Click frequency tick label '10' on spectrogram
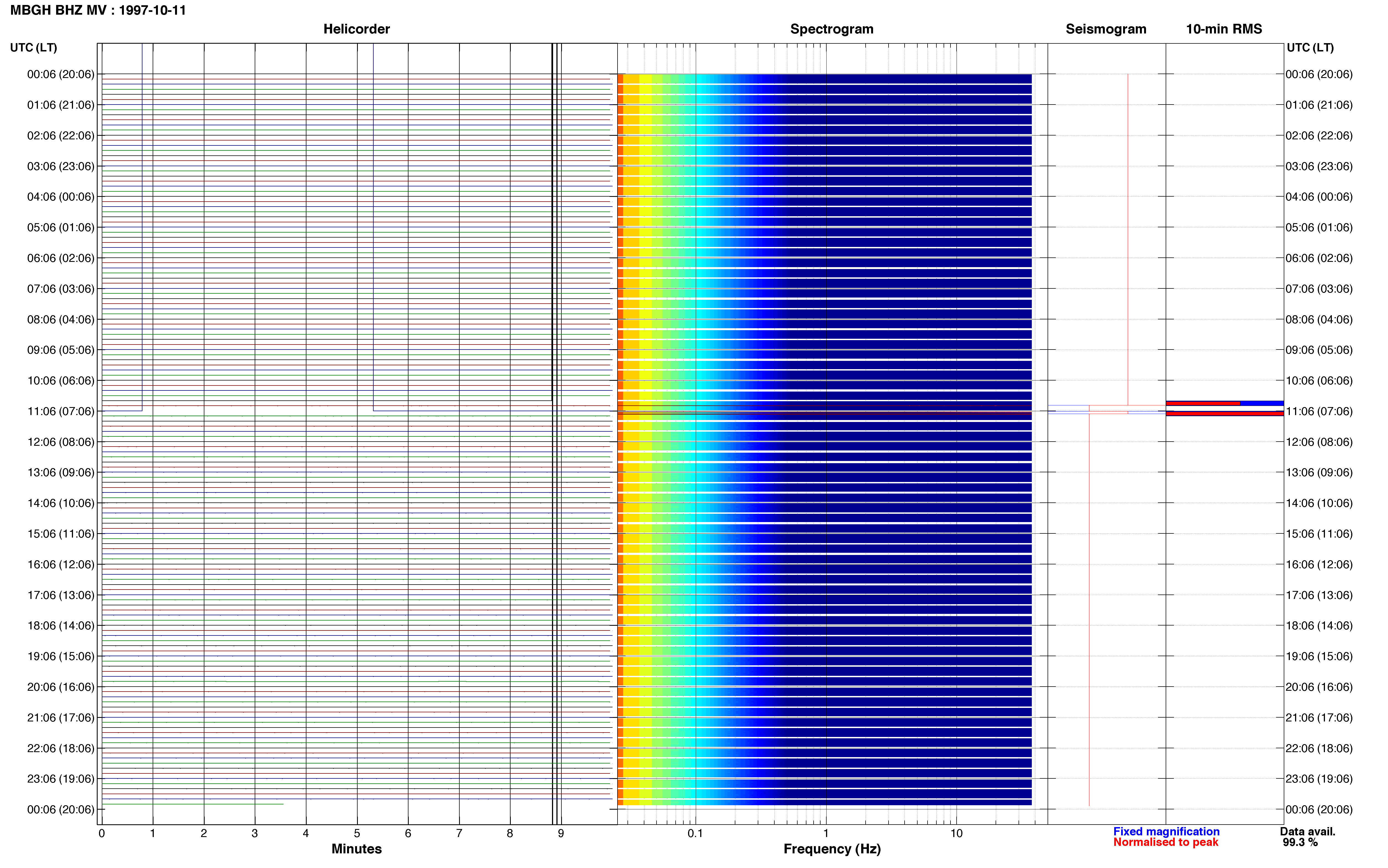This screenshot has height=868, width=1388. [x=956, y=833]
